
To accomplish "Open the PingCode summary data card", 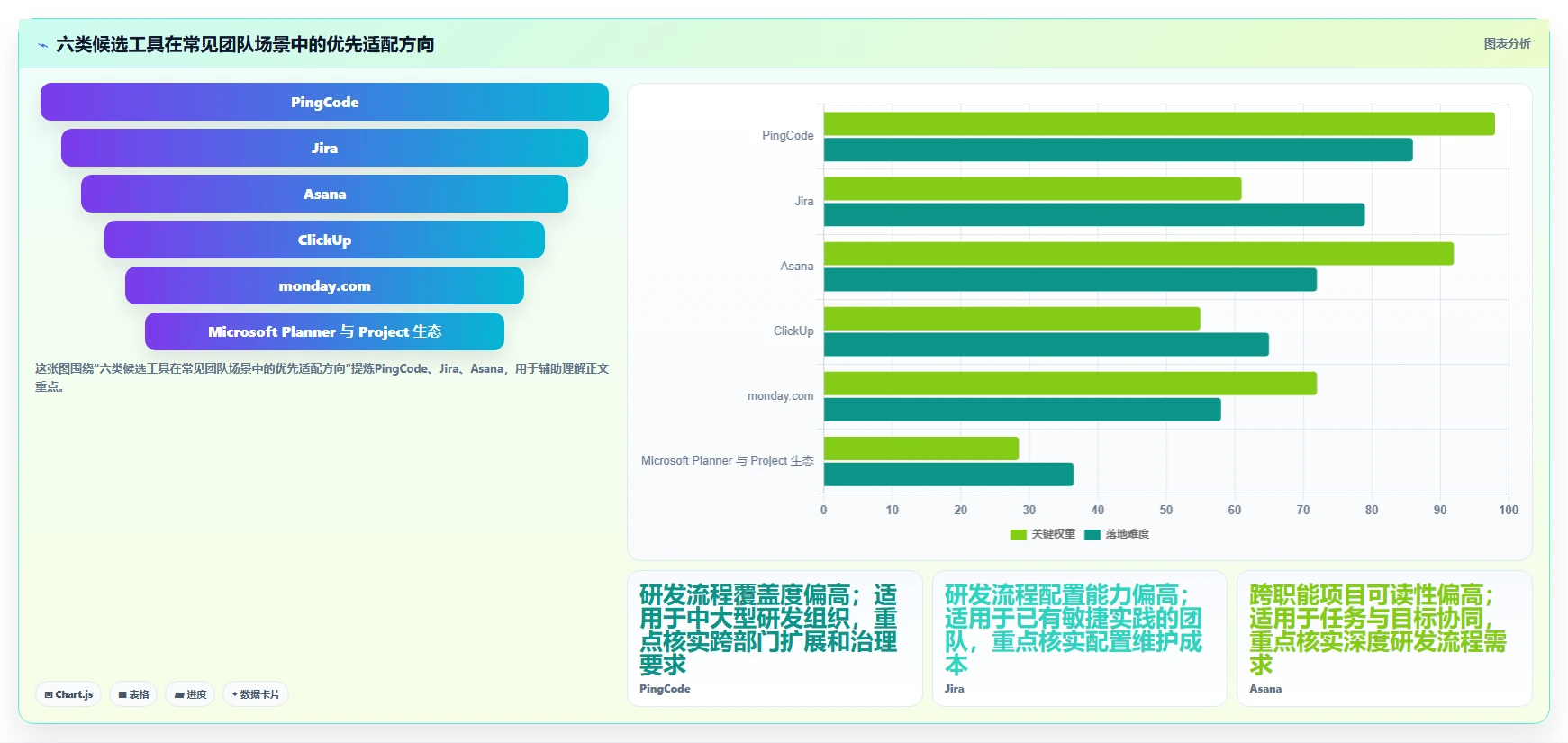I will click(775, 639).
